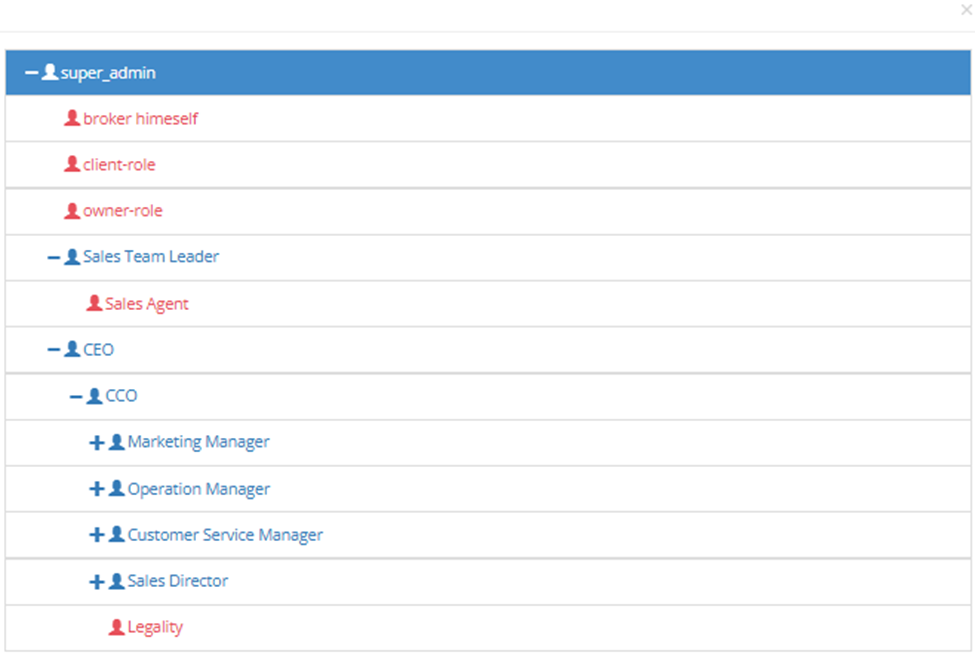The width and height of the screenshot is (975, 665).
Task: Collapse the CEO node
Action: coord(54,350)
